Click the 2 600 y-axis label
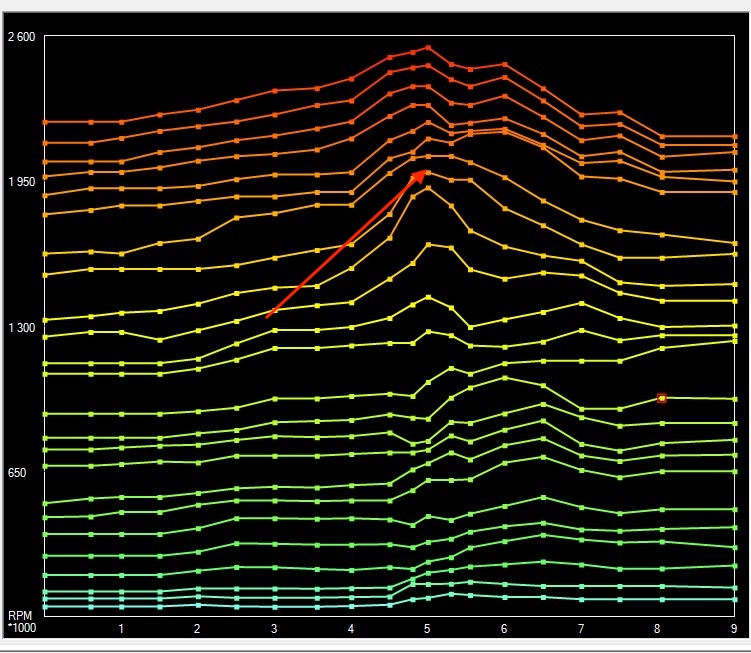The height and width of the screenshot is (653, 751). tap(22, 38)
